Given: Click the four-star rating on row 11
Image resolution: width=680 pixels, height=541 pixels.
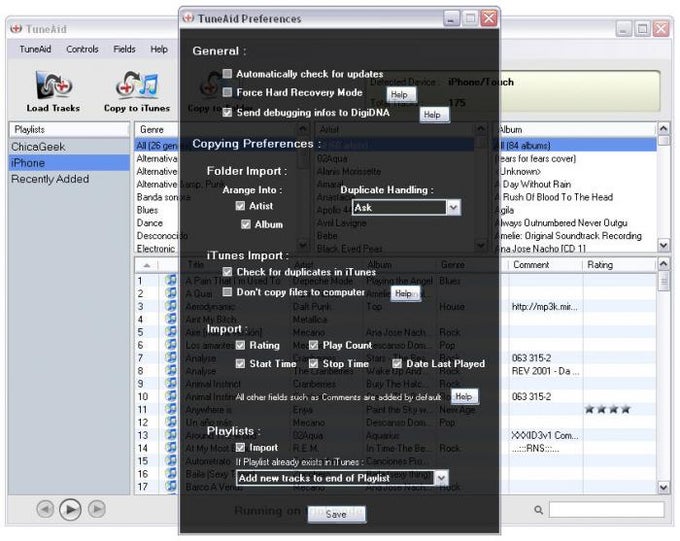Looking at the screenshot, I should 607,409.
